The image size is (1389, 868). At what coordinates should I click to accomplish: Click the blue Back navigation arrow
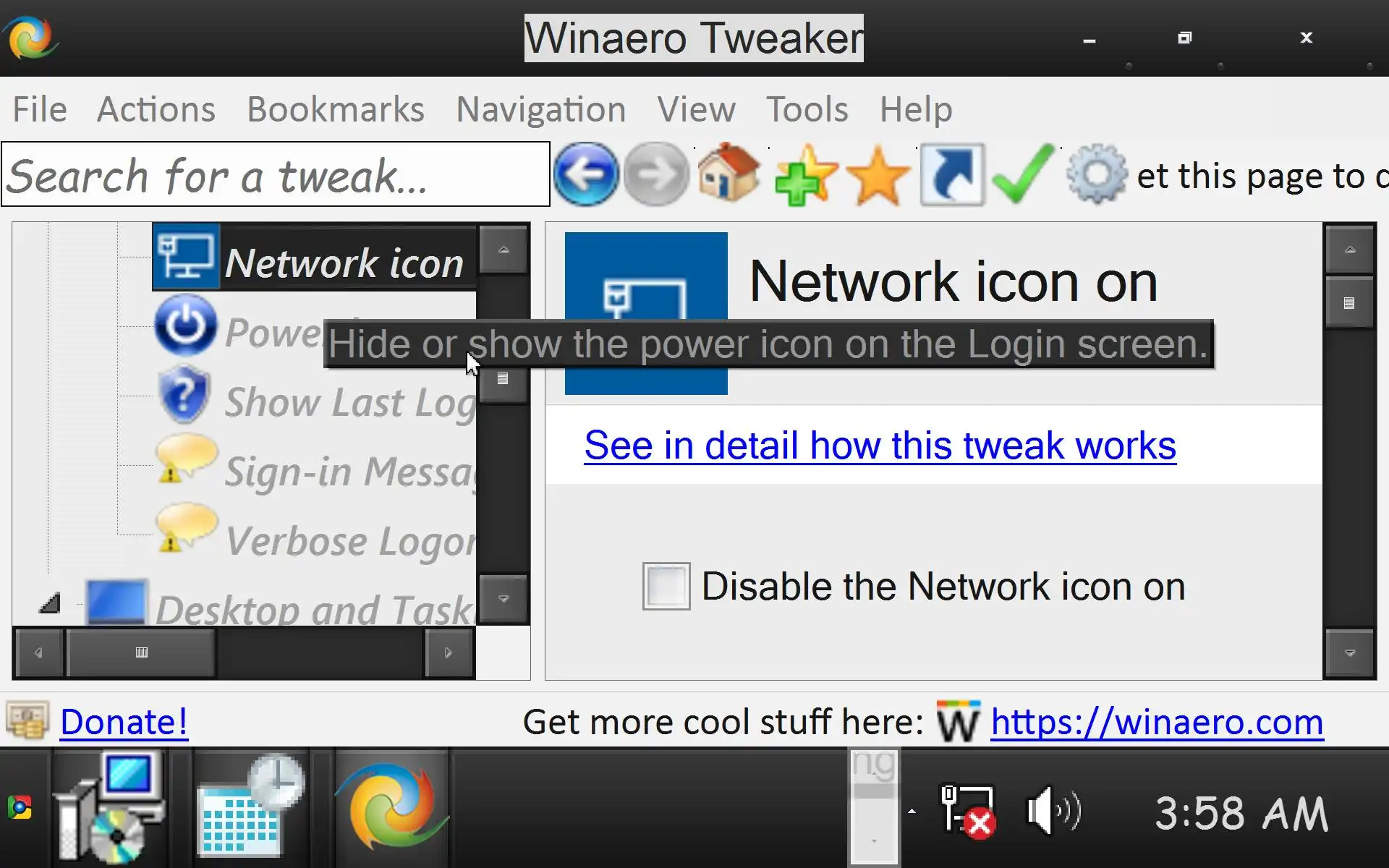click(585, 174)
